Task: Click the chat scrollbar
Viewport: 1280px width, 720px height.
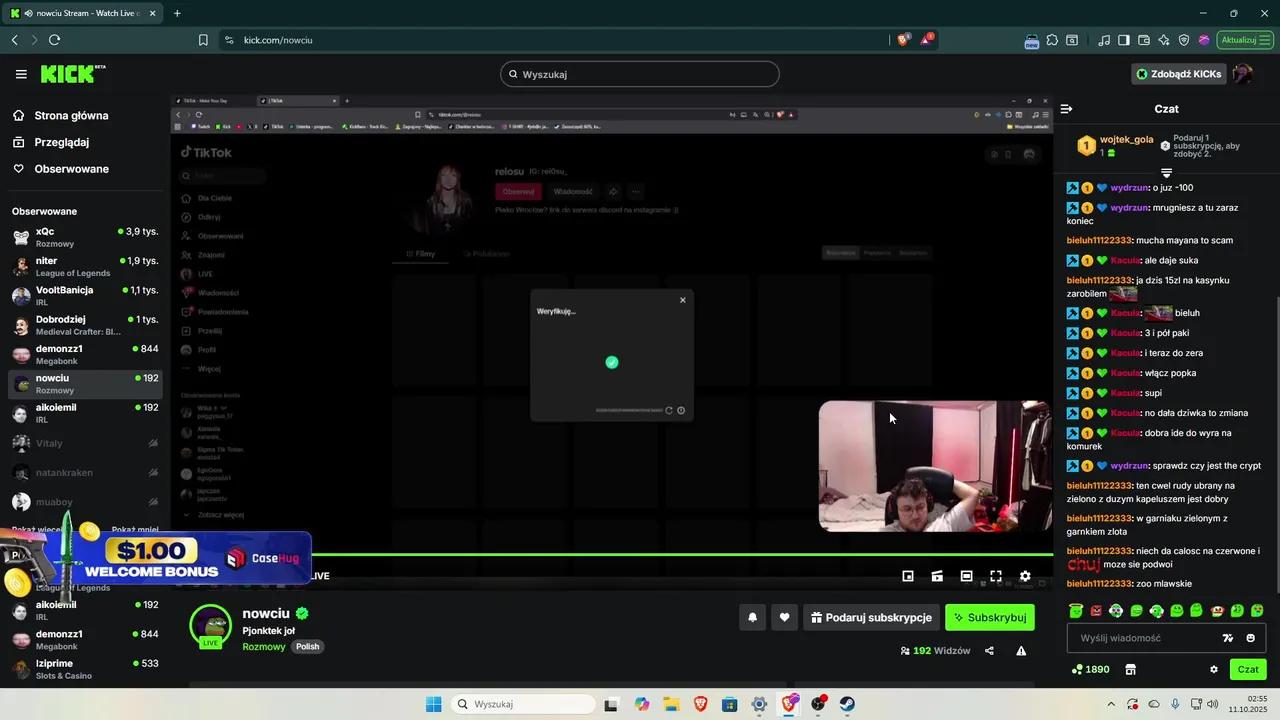Action: (x=1275, y=400)
